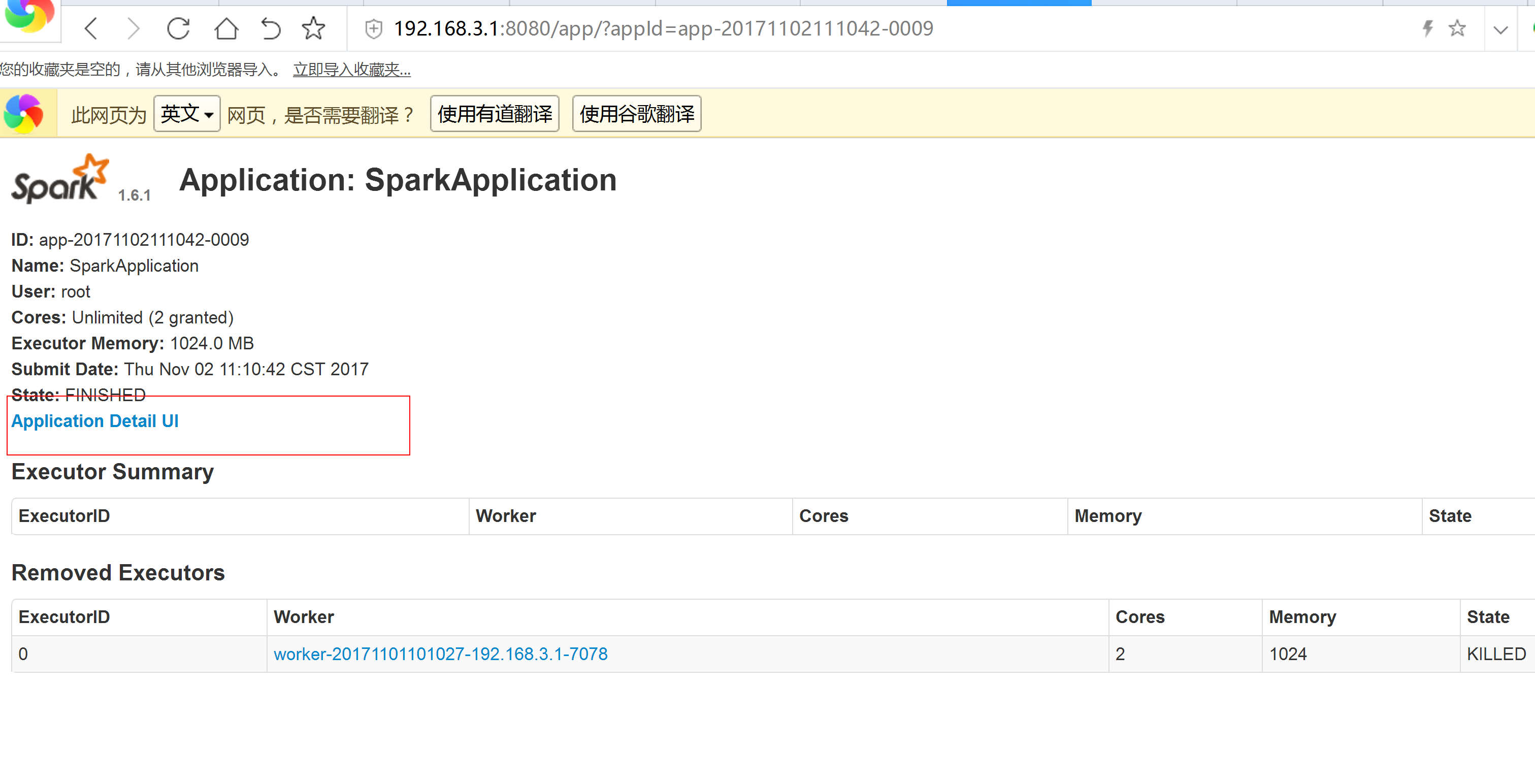The width and height of the screenshot is (1535, 784).
Task: Click the browser logo in translation bar
Action: pos(24,113)
